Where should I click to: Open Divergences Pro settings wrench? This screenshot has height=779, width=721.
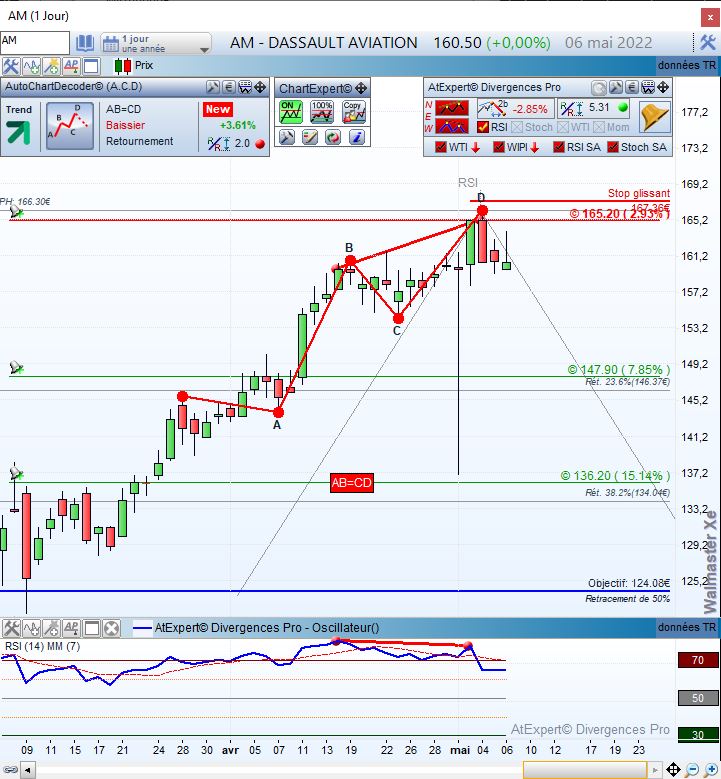616,88
